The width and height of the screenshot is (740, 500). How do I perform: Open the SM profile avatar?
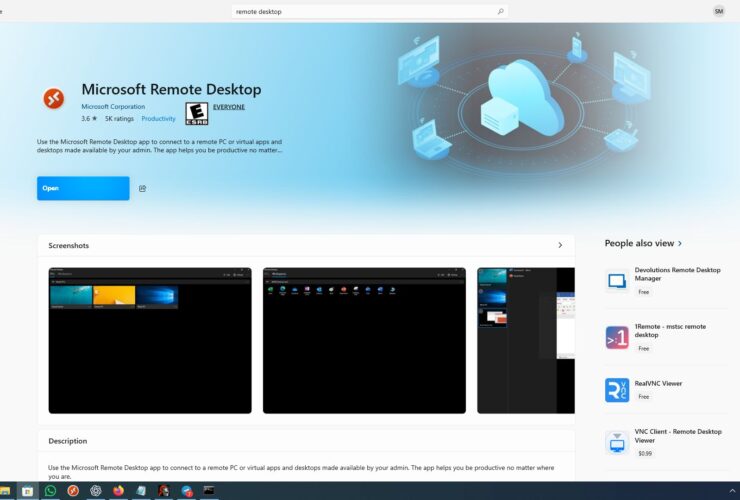(x=719, y=11)
